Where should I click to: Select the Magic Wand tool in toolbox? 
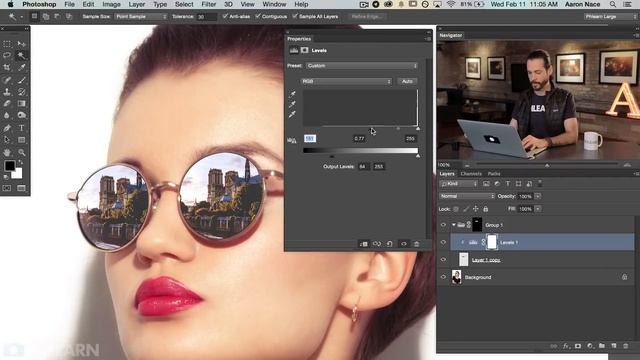[21, 55]
